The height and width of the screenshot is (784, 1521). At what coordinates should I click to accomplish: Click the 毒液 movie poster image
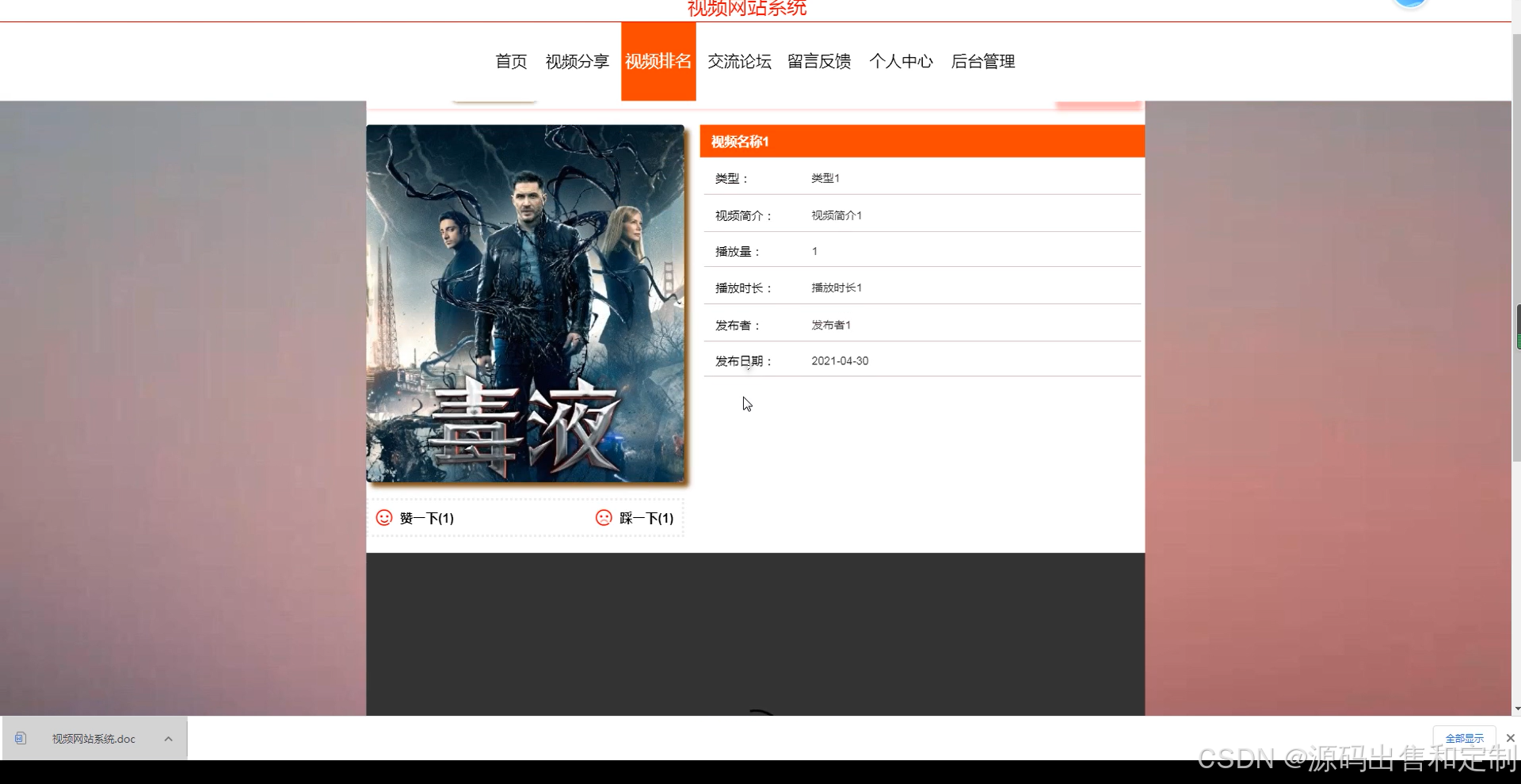pyautogui.click(x=525, y=303)
